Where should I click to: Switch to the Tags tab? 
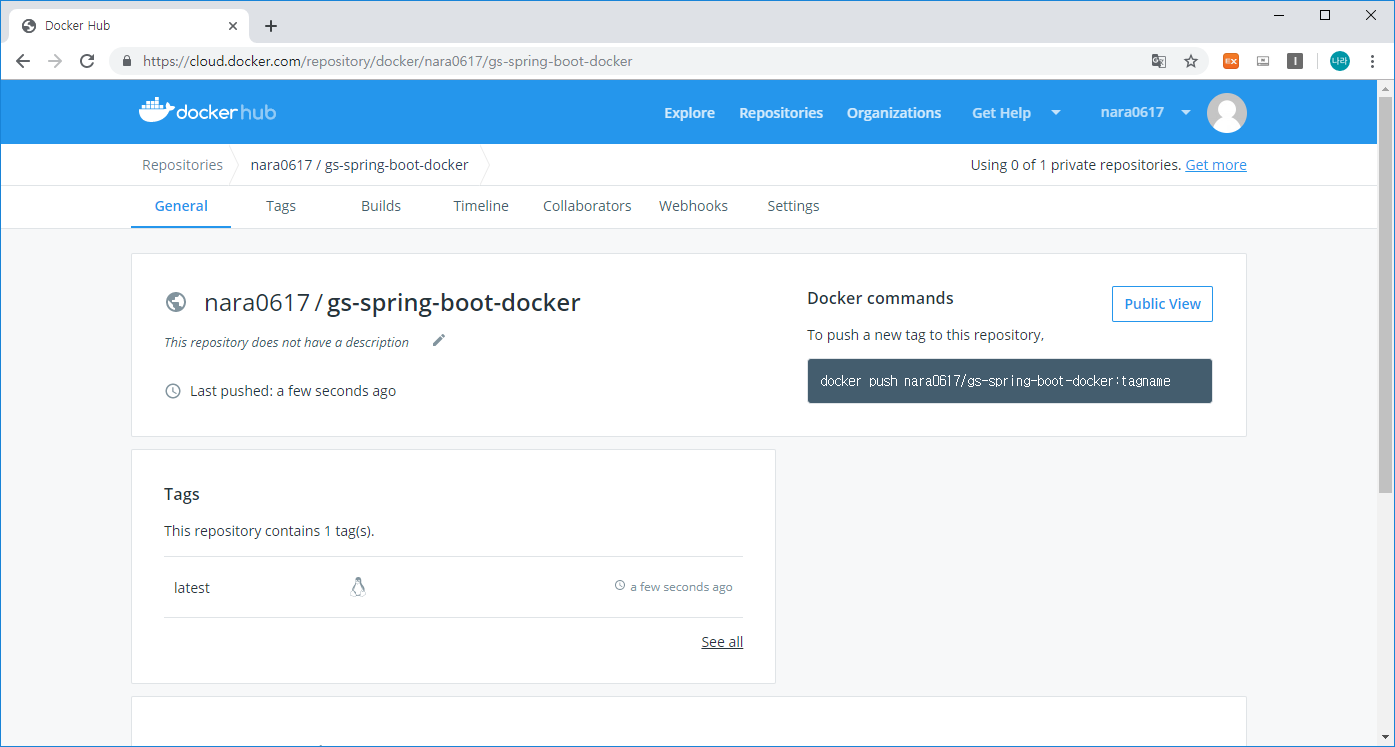(x=281, y=206)
